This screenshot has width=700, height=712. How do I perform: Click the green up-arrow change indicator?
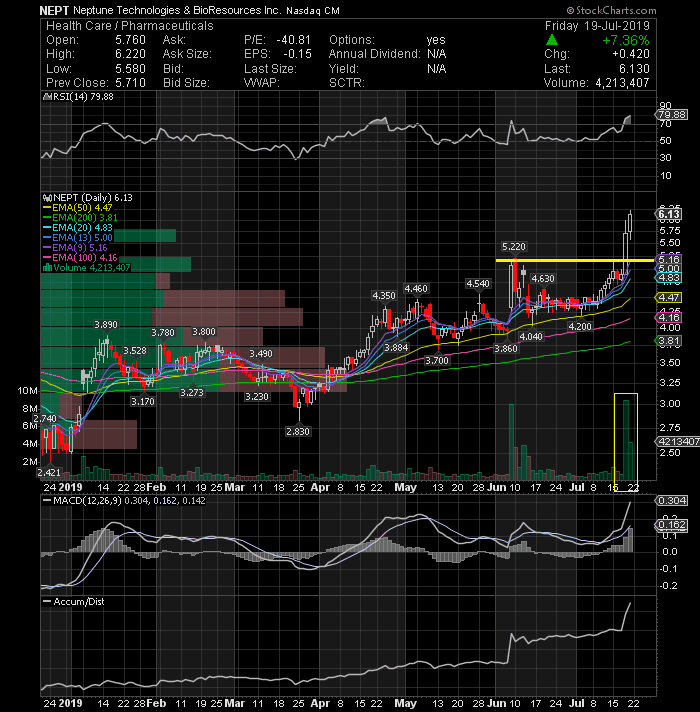(x=552, y=40)
